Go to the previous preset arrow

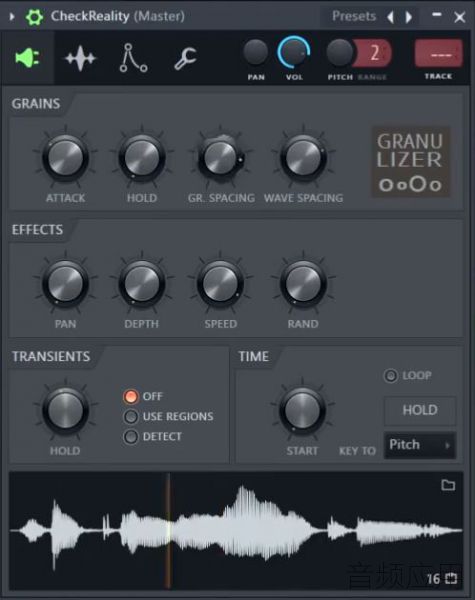(390, 17)
